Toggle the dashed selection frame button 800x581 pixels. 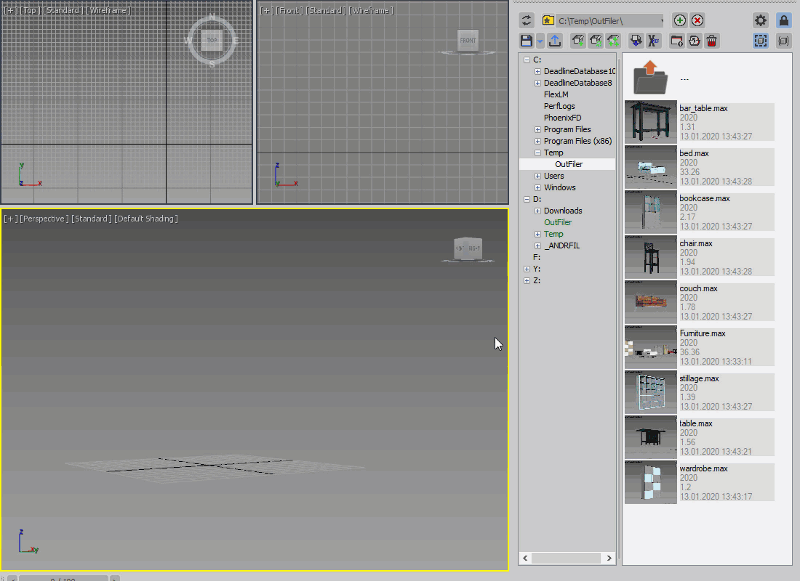[x=760, y=41]
